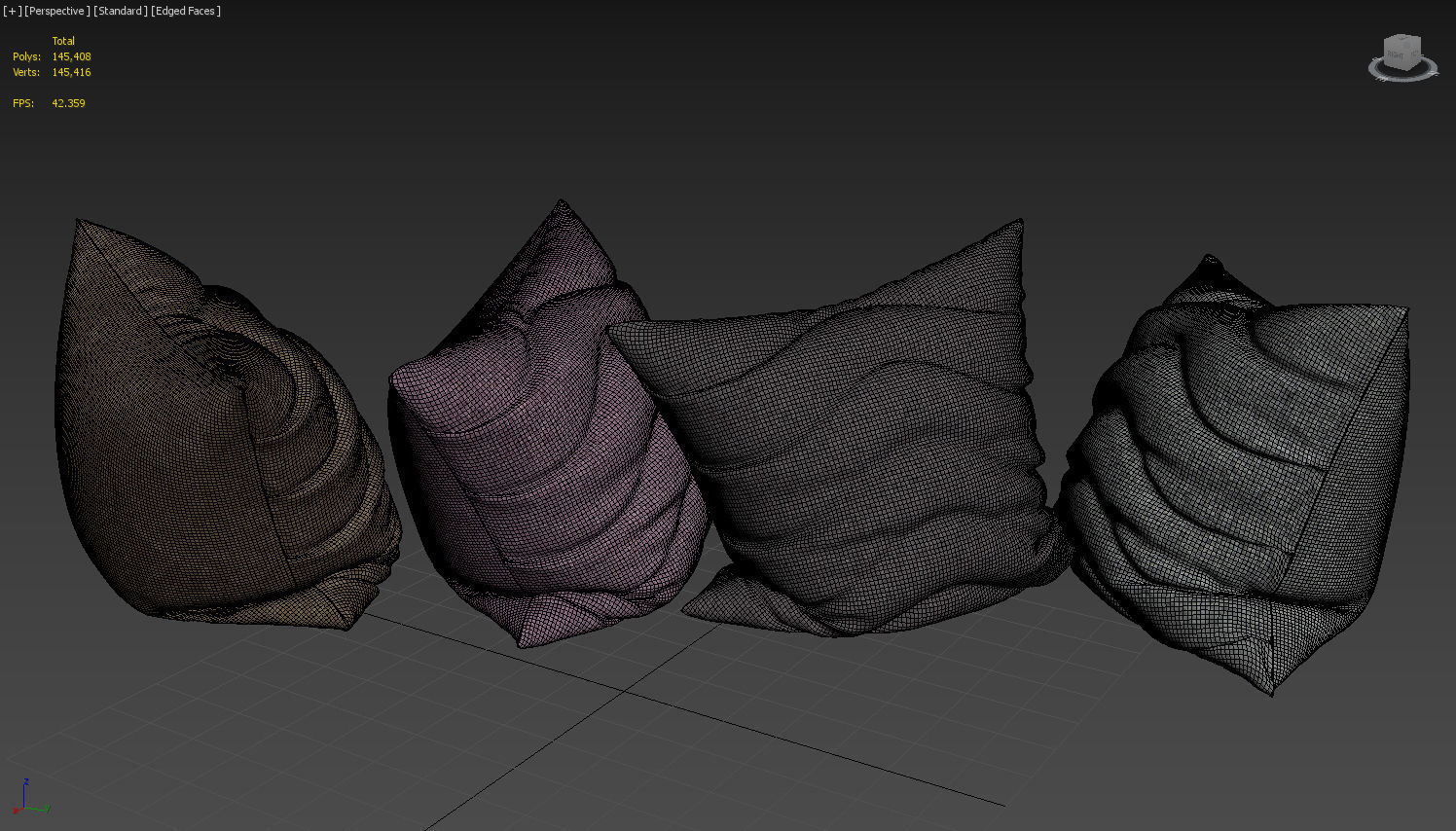The width and height of the screenshot is (1456, 831).
Task: Click the Polys count 145,408
Action: point(71,56)
